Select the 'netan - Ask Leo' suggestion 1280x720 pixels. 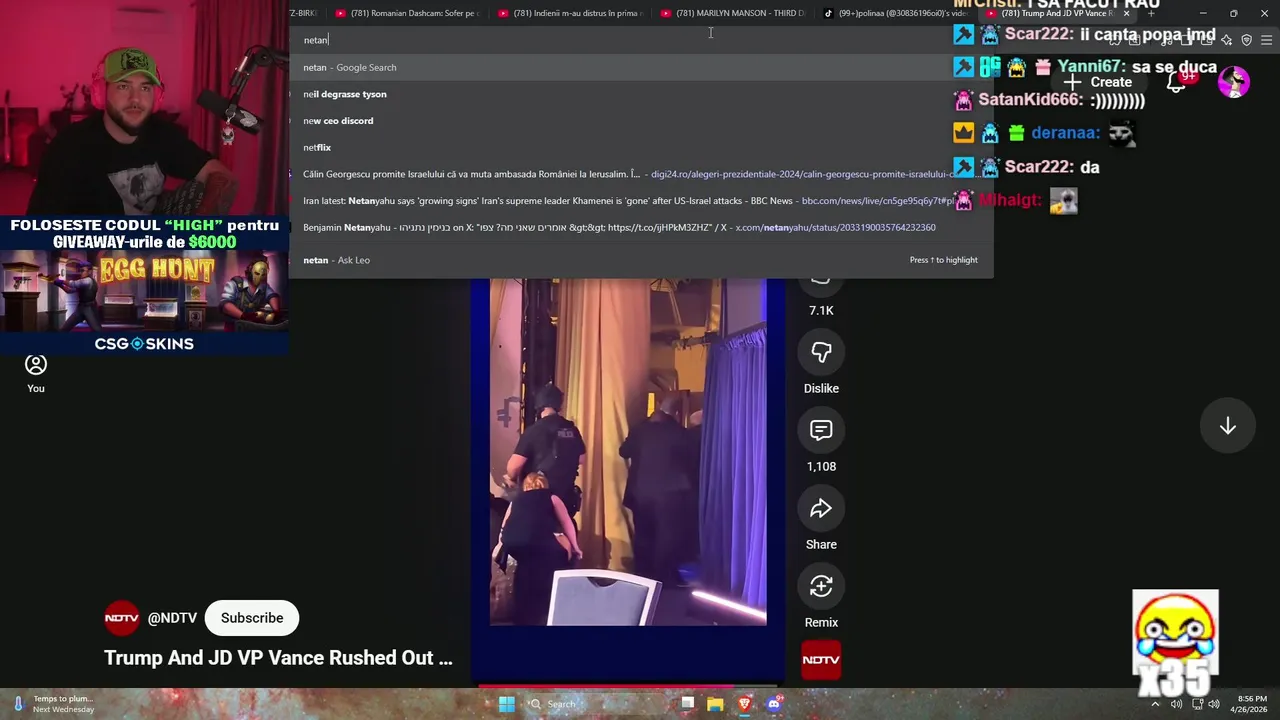coord(641,260)
